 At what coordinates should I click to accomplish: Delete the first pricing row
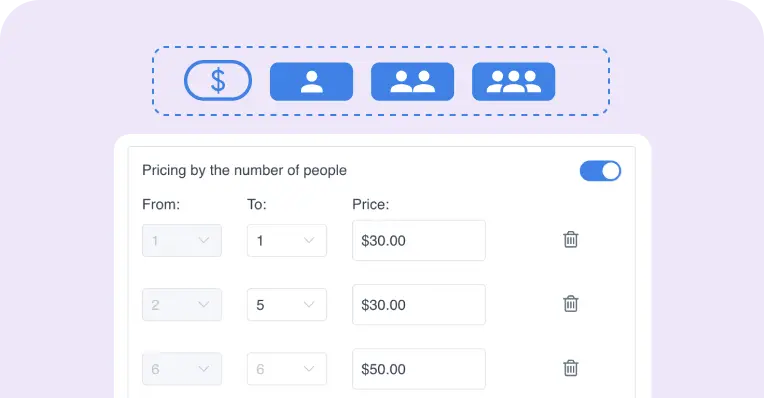tap(571, 240)
